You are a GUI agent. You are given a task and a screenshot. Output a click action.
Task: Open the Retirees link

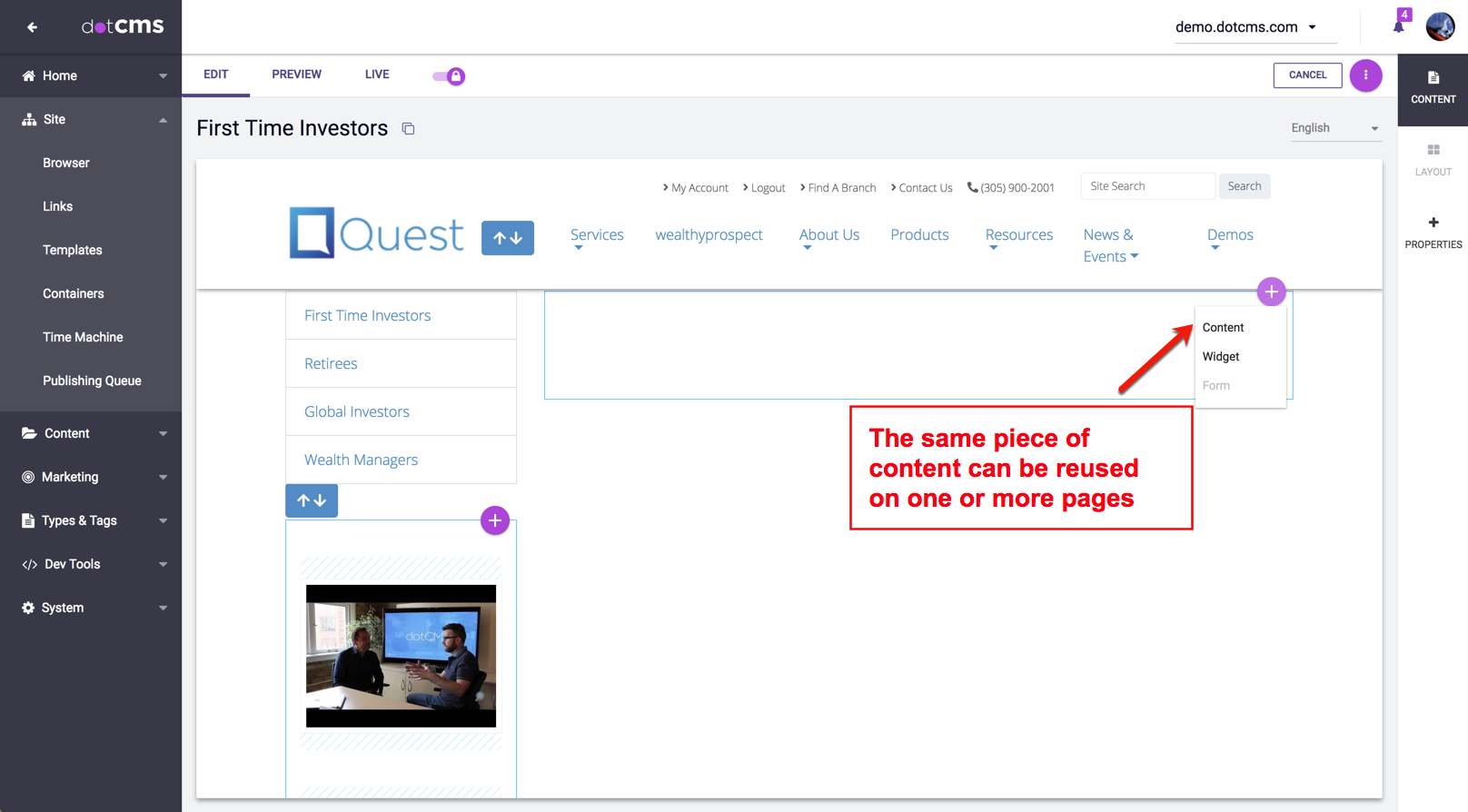(x=331, y=363)
